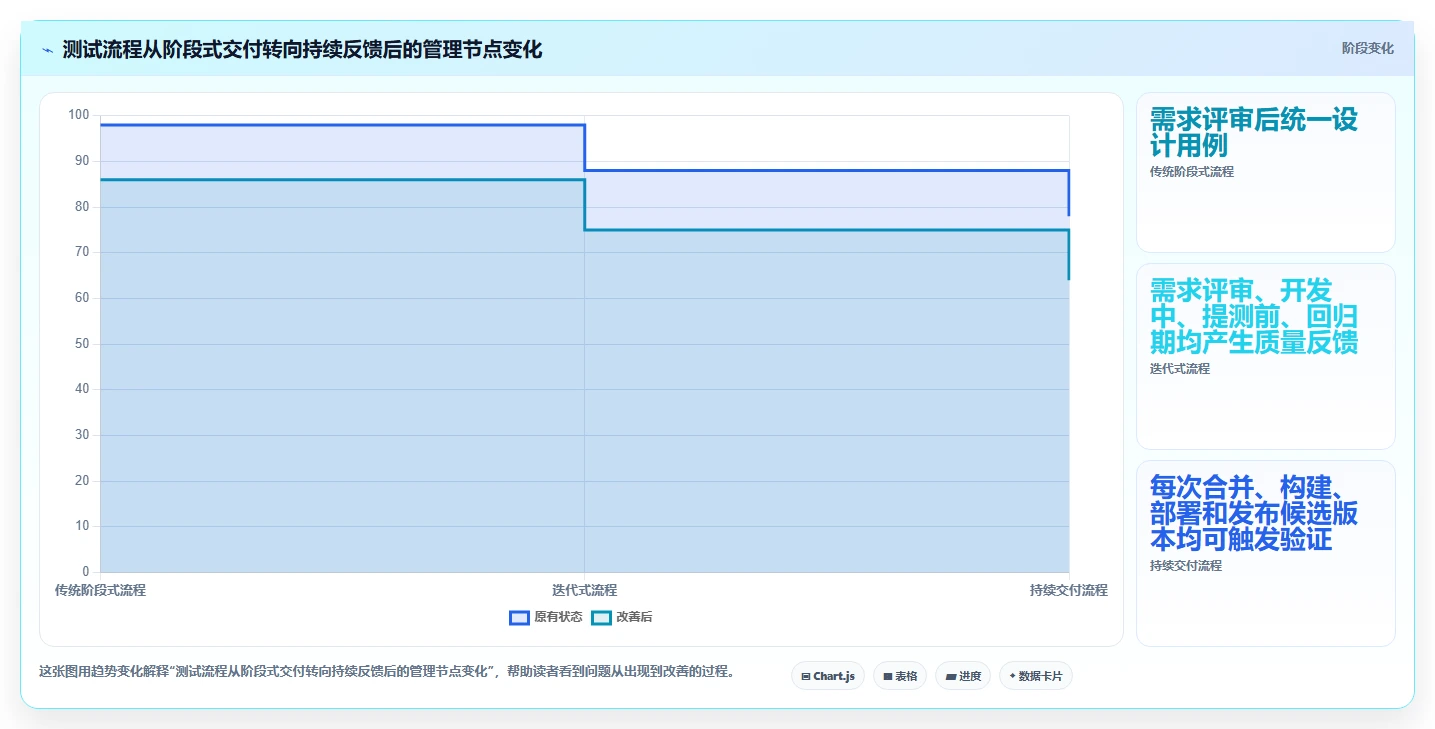This screenshot has height=729, width=1435.
Task: Click the lightning icon beside the chart title
Action: (x=48, y=50)
